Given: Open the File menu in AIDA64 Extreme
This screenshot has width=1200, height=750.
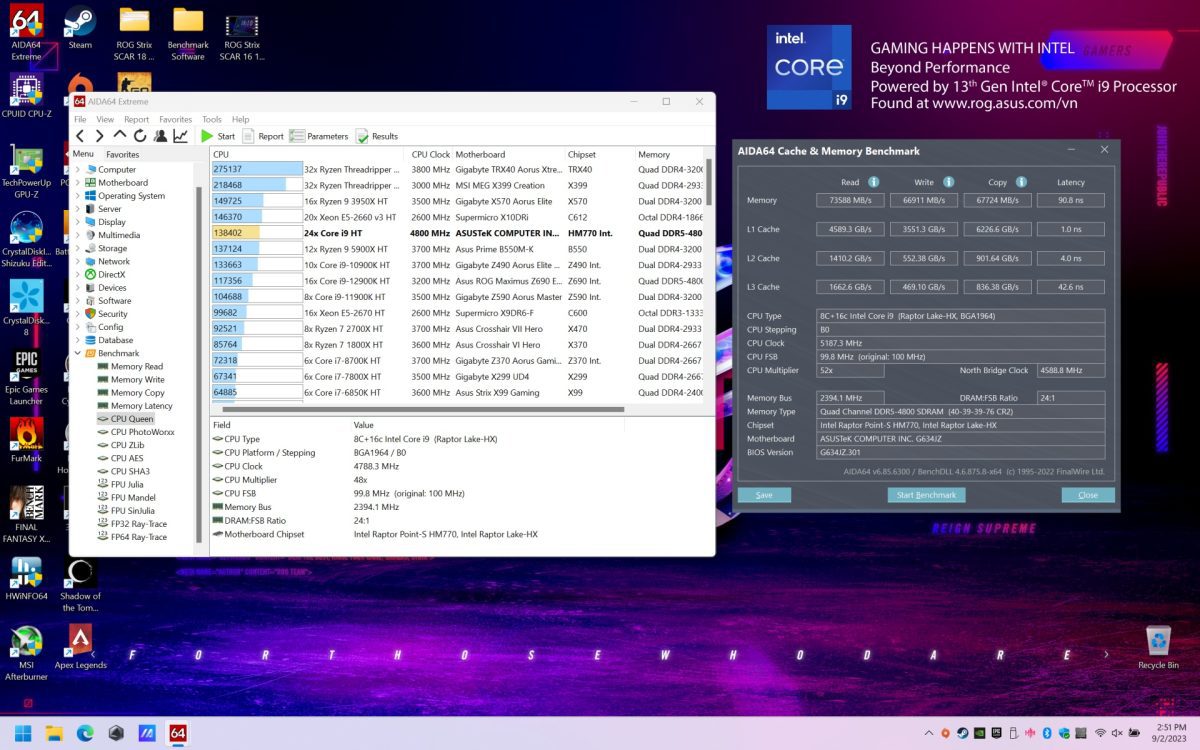Looking at the screenshot, I should [x=80, y=119].
